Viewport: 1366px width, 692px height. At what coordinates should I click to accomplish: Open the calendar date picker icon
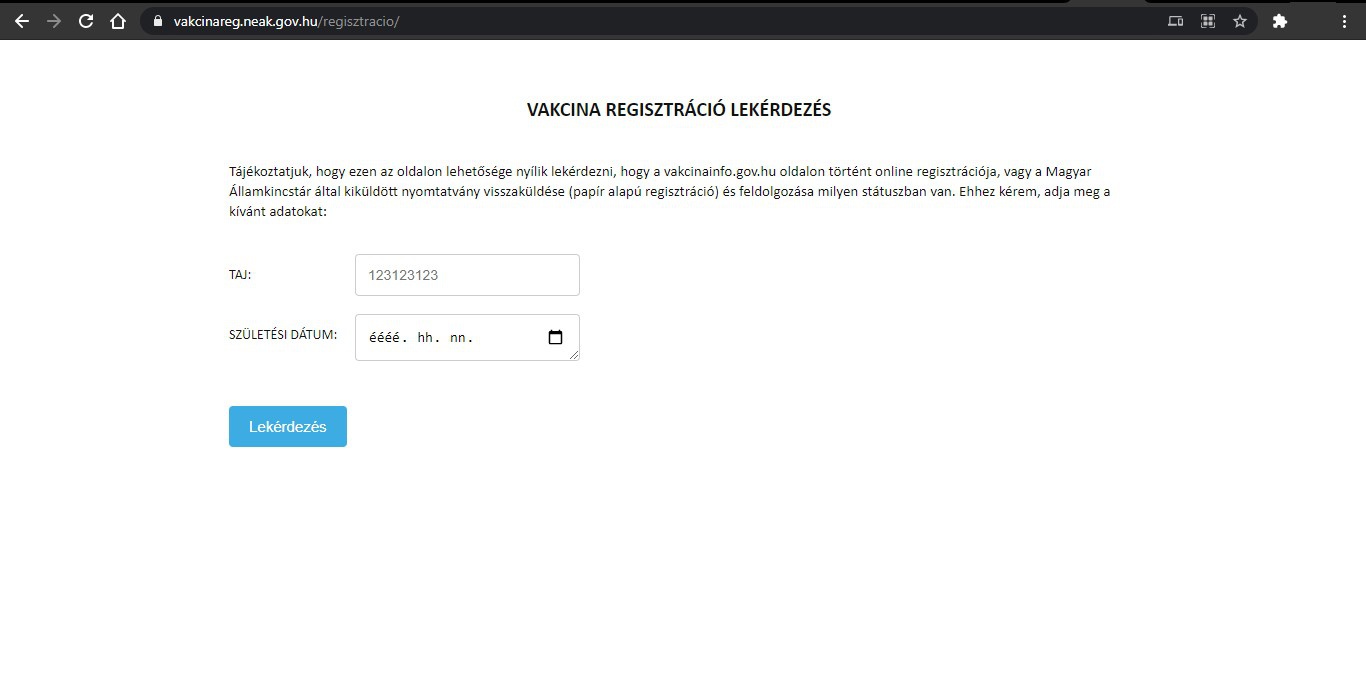(556, 337)
